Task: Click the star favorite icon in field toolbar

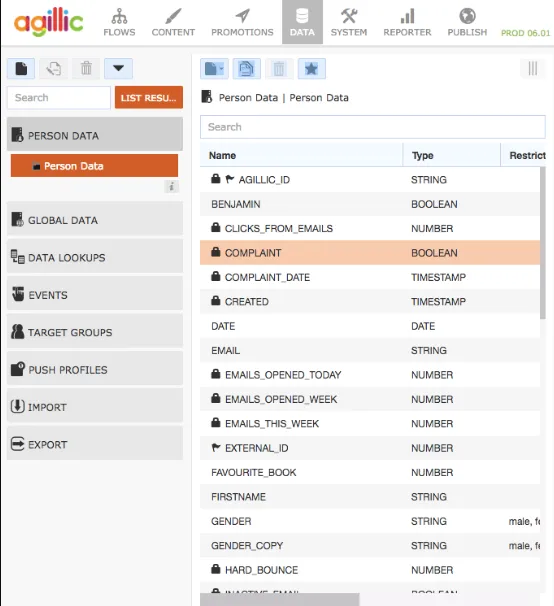Action: [312, 69]
